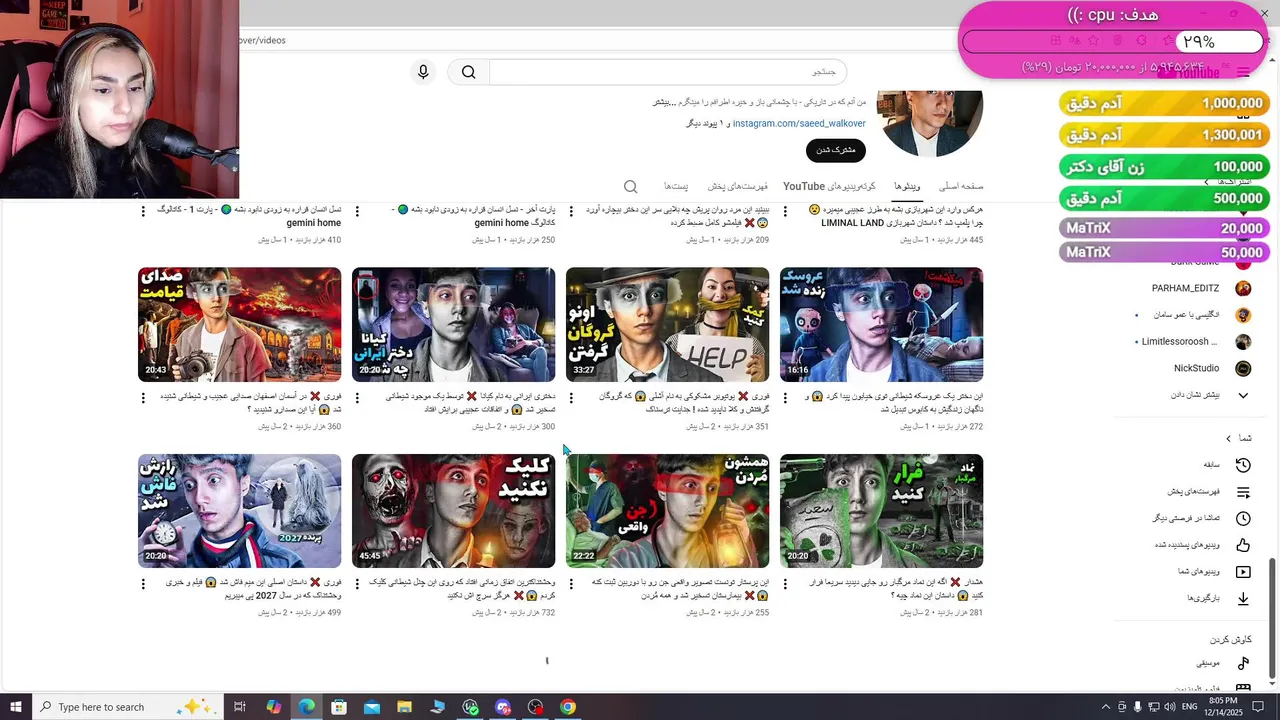
Task: Open the 20:43 صدای قیامت video thumbnail
Action: pyautogui.click(x=240, y=324)
